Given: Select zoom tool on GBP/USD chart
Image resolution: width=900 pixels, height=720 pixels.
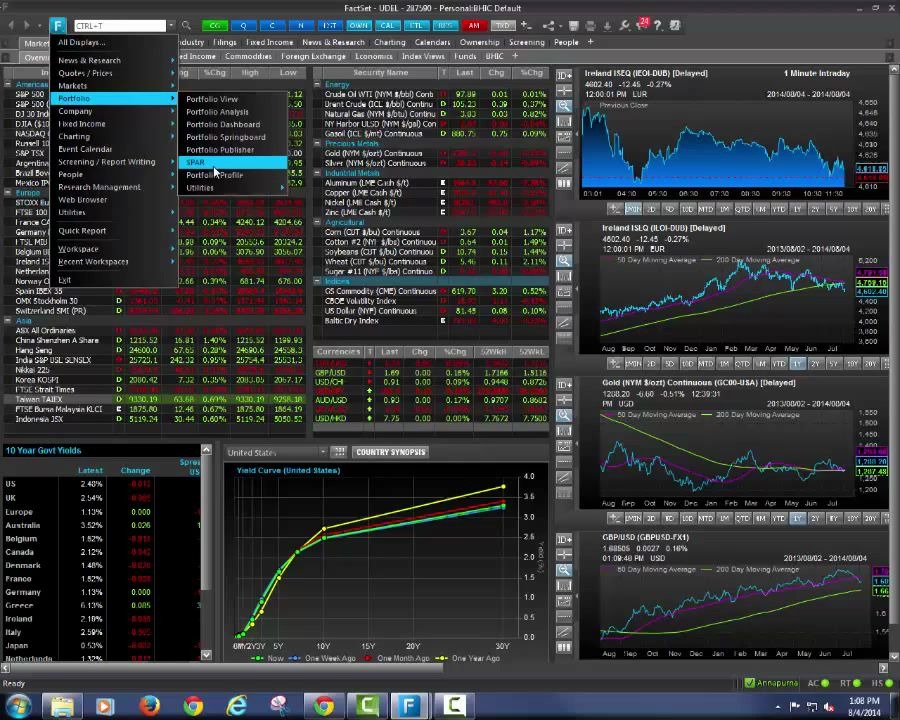Looking at the screenshot, I should click(564, 570).
